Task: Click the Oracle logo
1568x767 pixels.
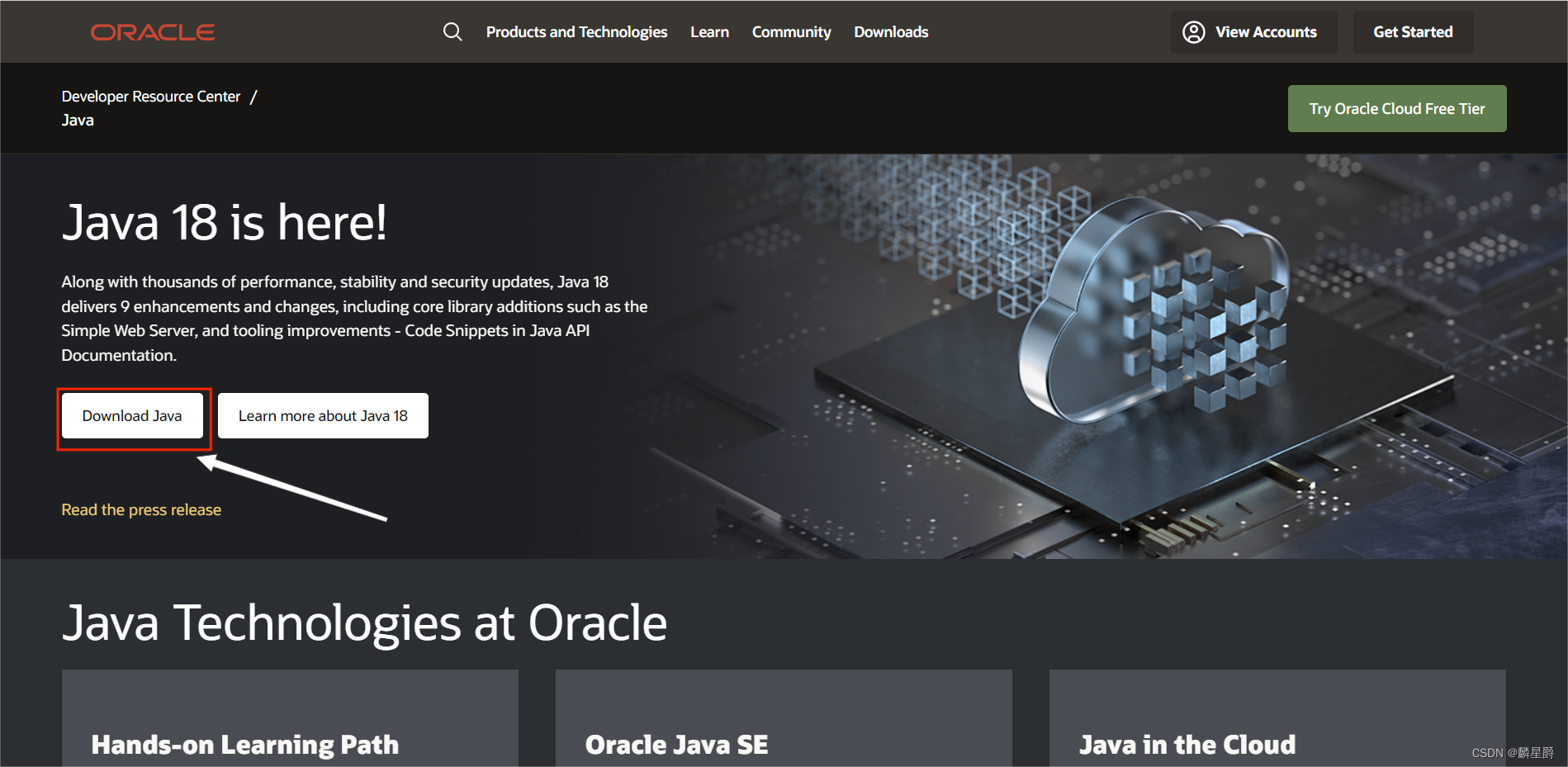Action: pyautogui.click(x=153, y=32)
